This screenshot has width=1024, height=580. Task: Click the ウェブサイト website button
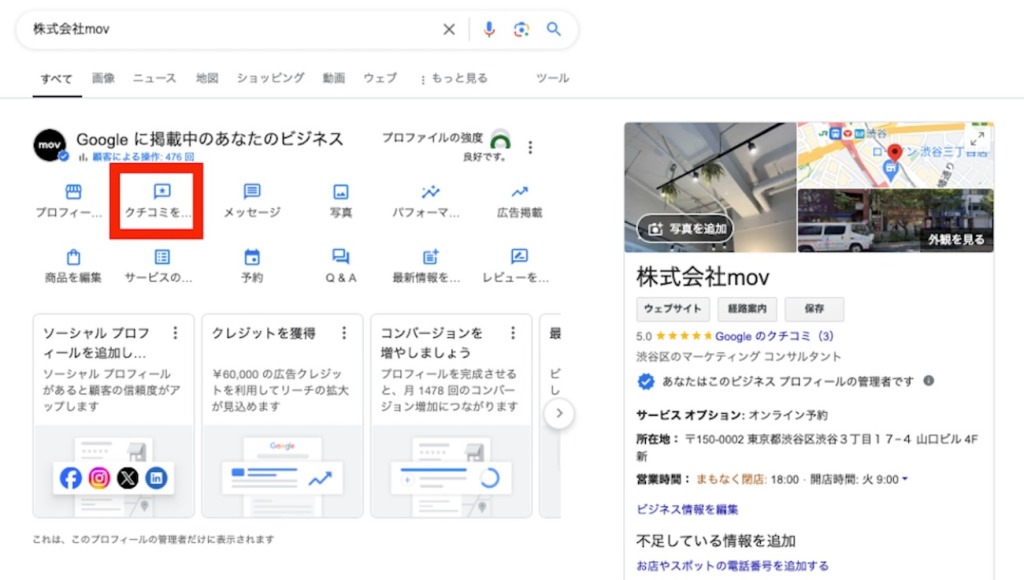coord(672,309)
